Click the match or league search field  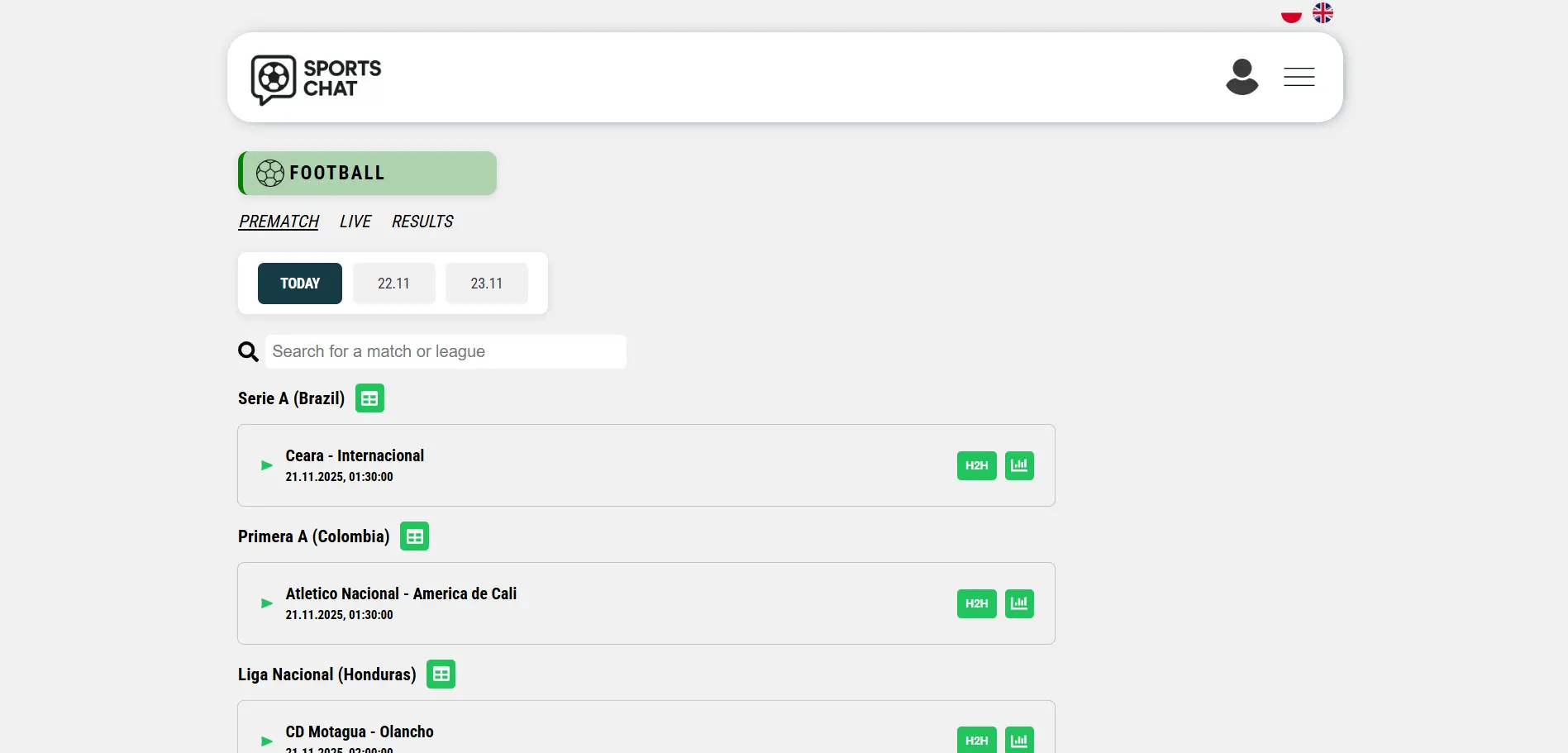coord(446,352)
